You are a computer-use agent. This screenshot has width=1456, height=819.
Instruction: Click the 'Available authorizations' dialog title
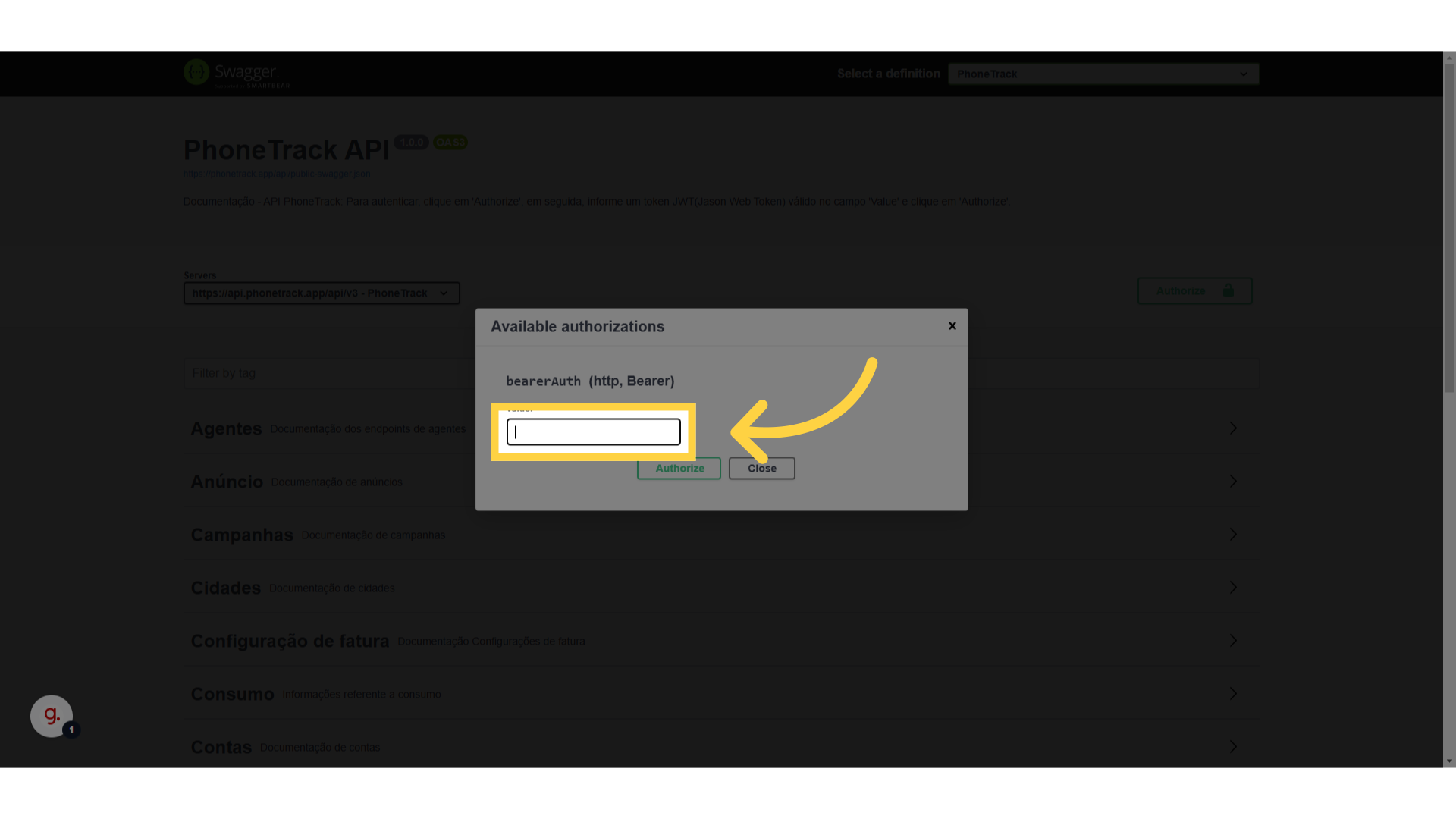pos(578,327)
